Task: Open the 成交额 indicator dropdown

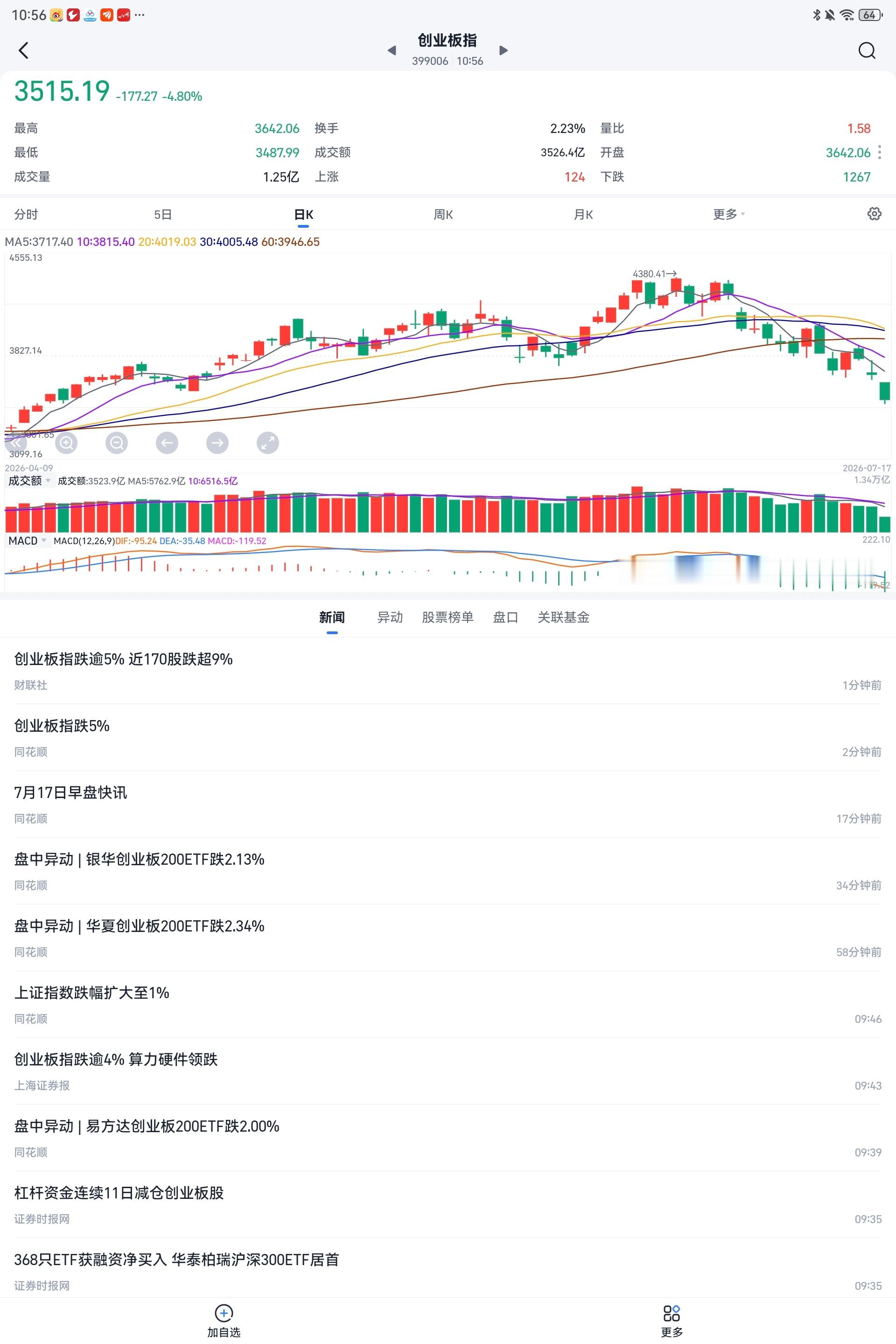Action: click(x=29, y=481)
